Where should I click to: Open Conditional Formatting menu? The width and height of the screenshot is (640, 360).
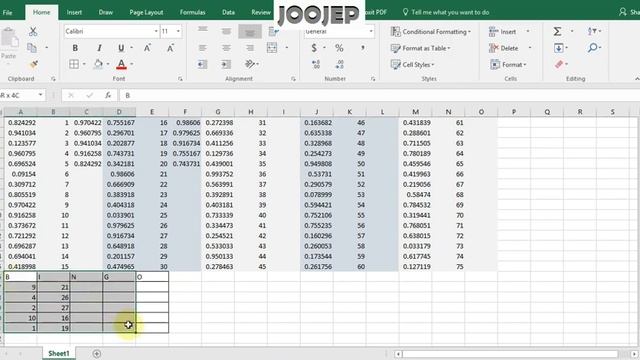431,31
